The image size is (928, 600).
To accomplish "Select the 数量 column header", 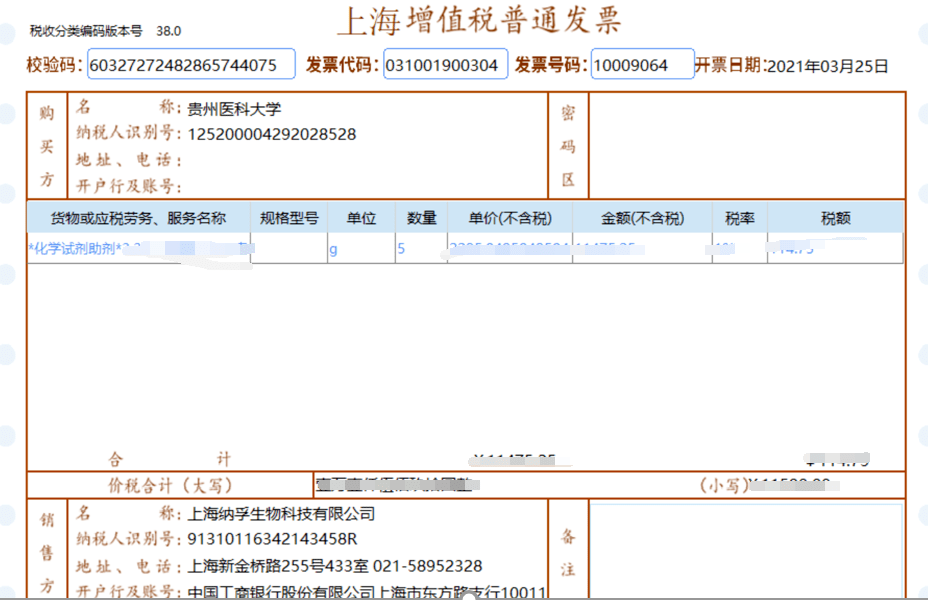I will click(422, 218).
